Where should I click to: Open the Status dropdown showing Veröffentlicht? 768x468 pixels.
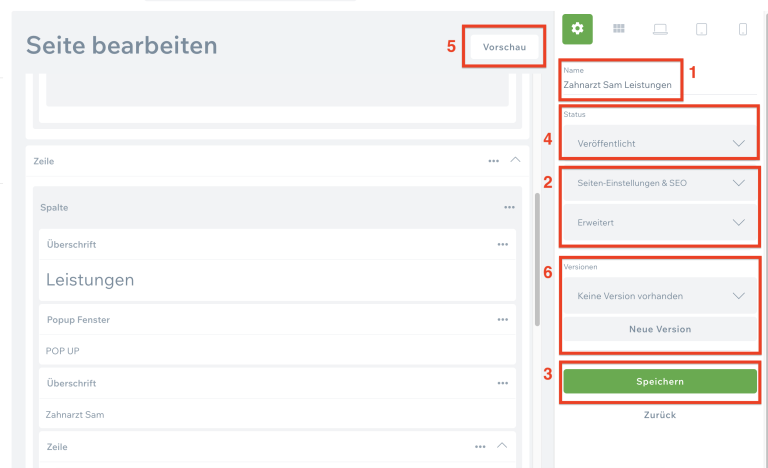point(659,143)
